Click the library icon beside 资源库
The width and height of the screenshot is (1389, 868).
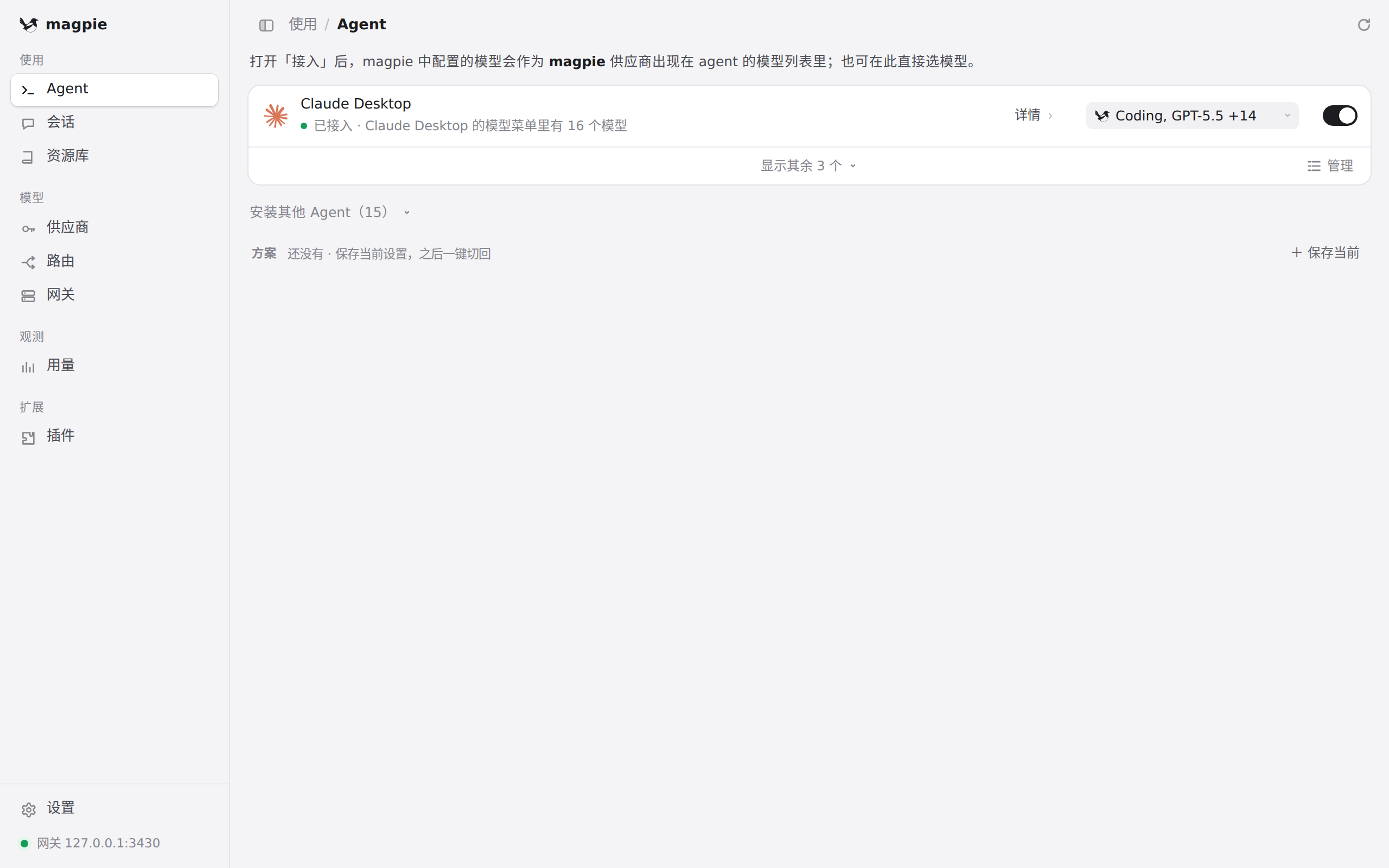click(28, 157)
